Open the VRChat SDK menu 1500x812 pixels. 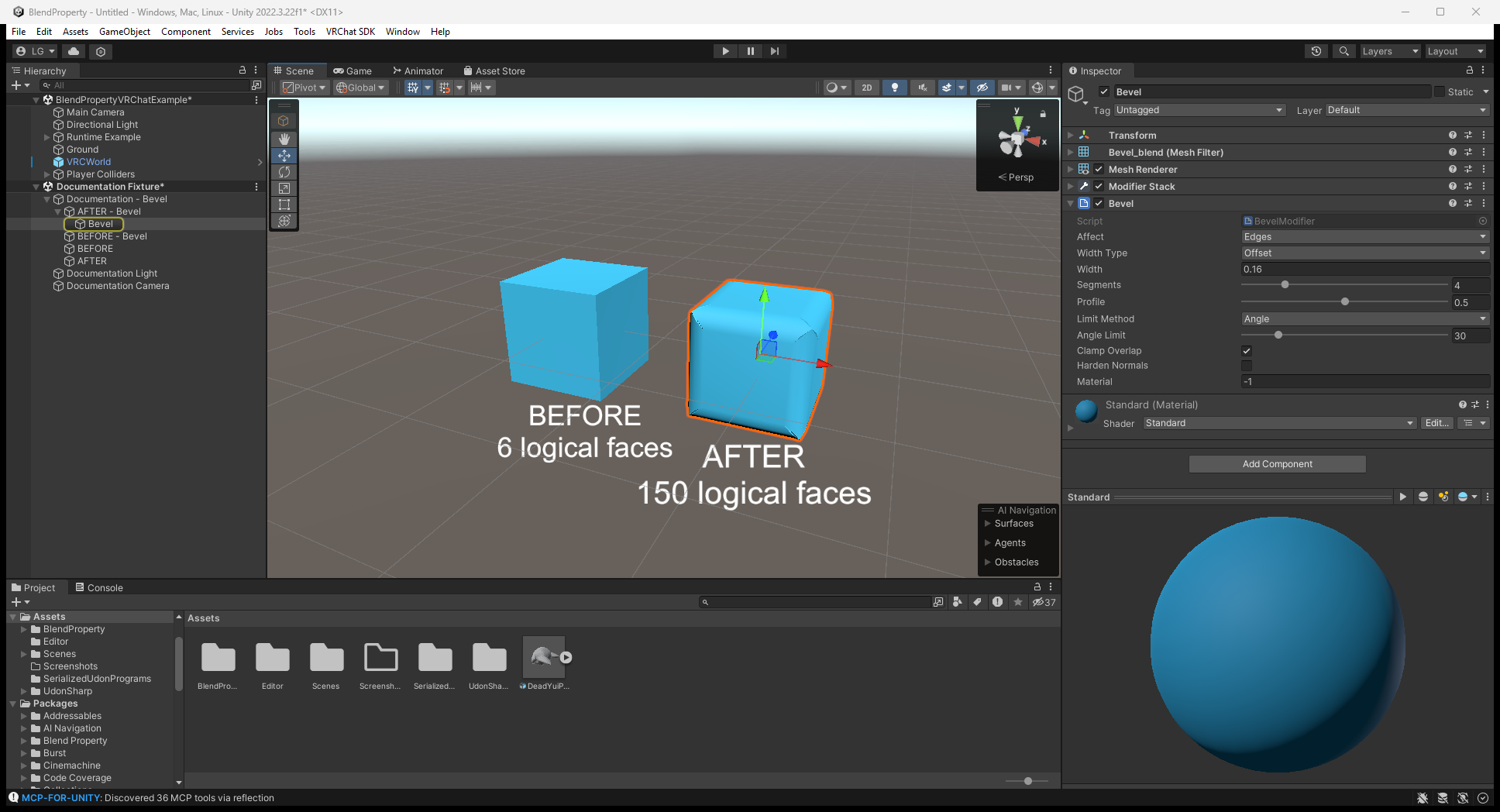click(350, 32)
